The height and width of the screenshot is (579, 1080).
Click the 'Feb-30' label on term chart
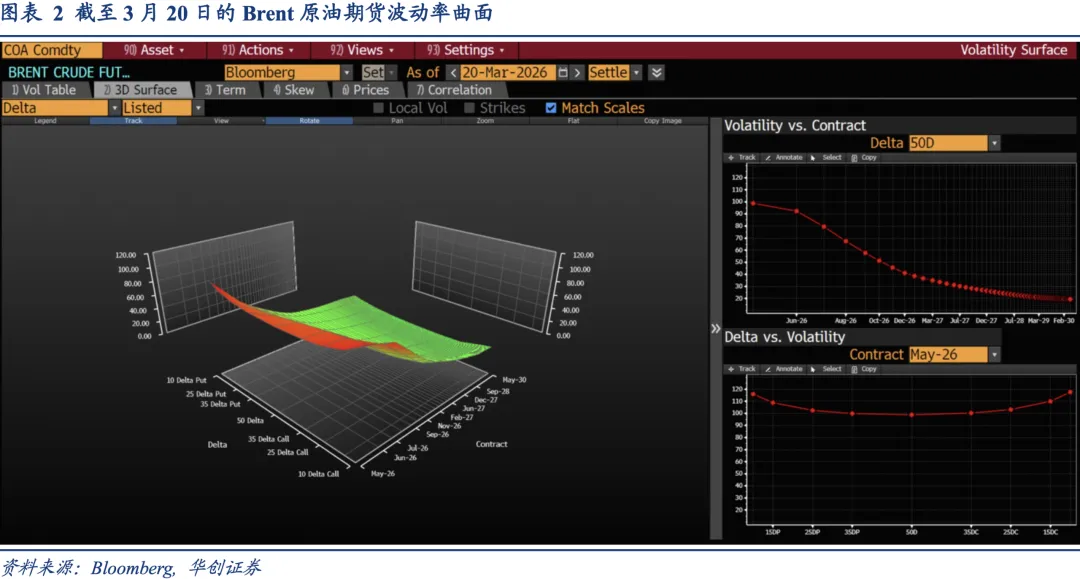click(x=1063, y=321)
